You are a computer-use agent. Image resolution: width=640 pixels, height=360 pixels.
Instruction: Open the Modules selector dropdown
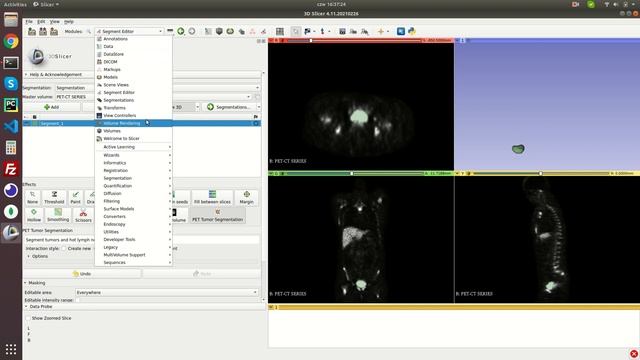click(x=129, y=31)
